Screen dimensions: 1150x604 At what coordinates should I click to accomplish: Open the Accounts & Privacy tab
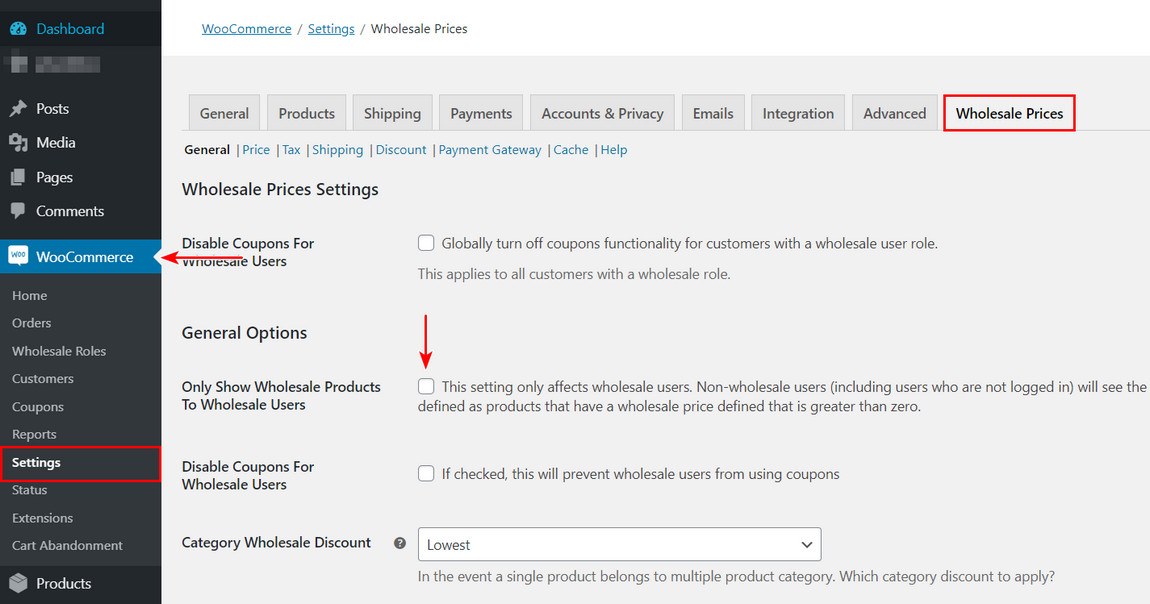[x=602, y=113]
